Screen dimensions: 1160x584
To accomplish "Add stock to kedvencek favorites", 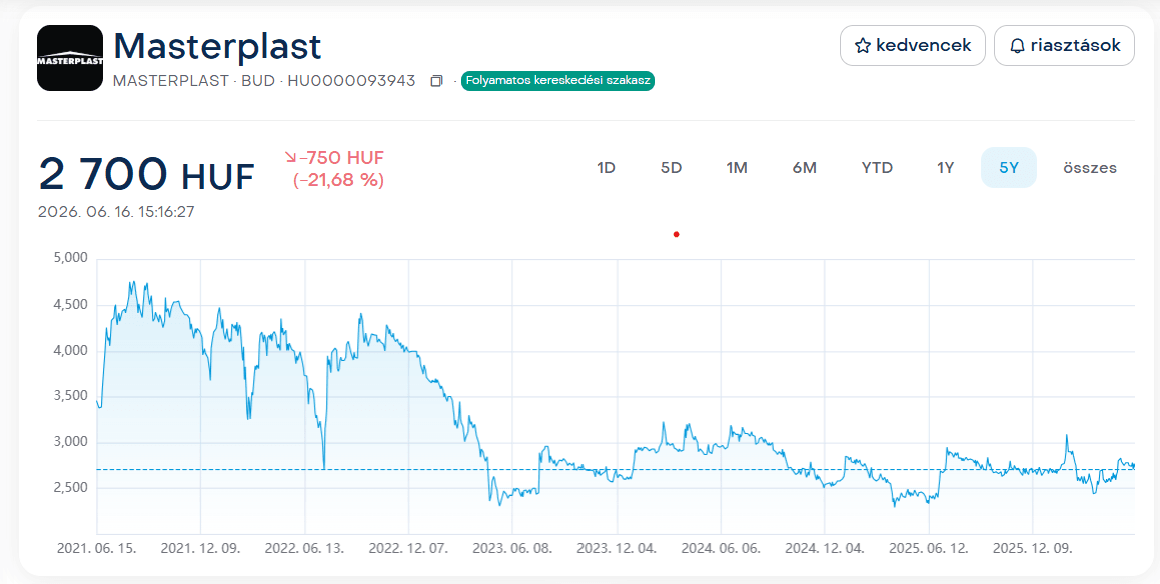I will point(913,45).
